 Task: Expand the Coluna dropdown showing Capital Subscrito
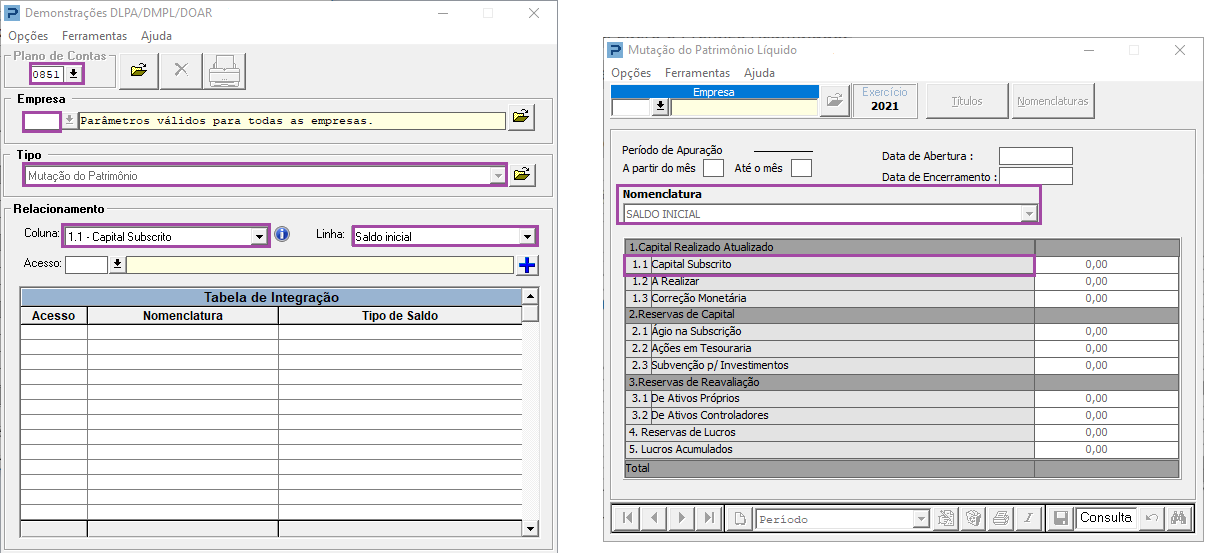(259, 237)
